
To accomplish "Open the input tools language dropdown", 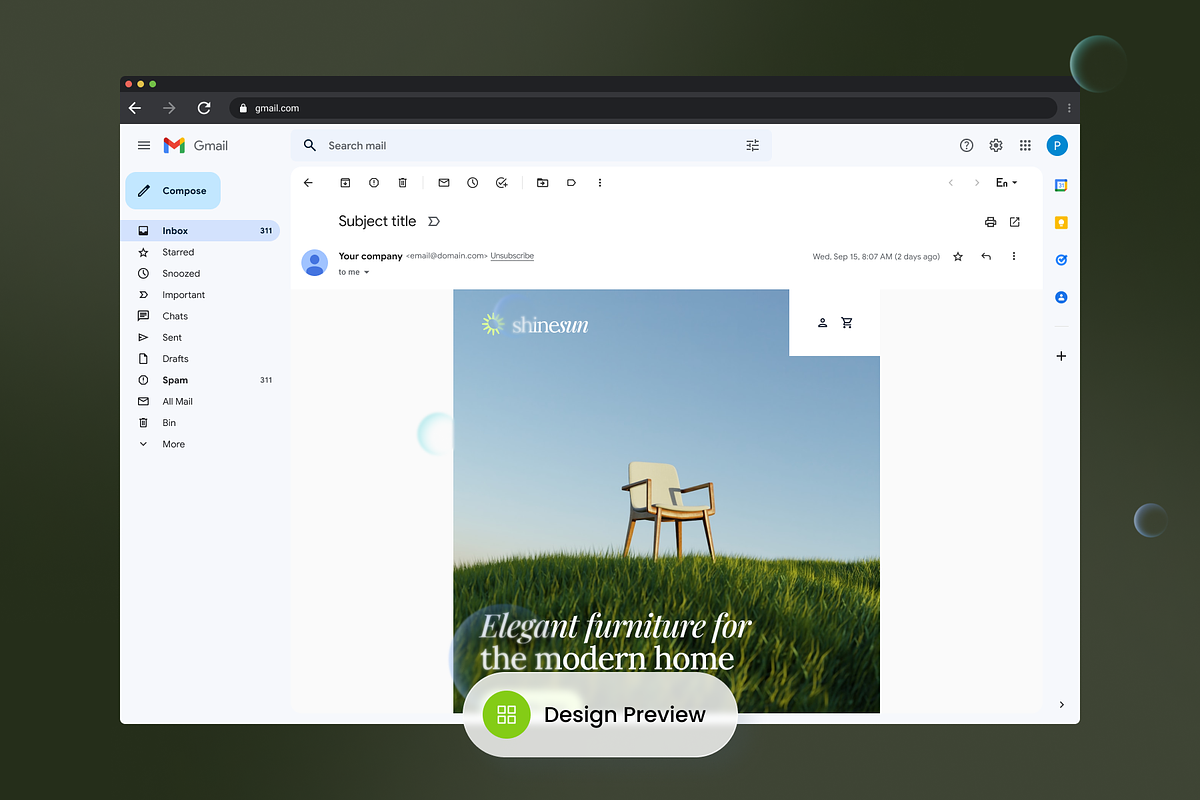I will [x=1007, y=183].
